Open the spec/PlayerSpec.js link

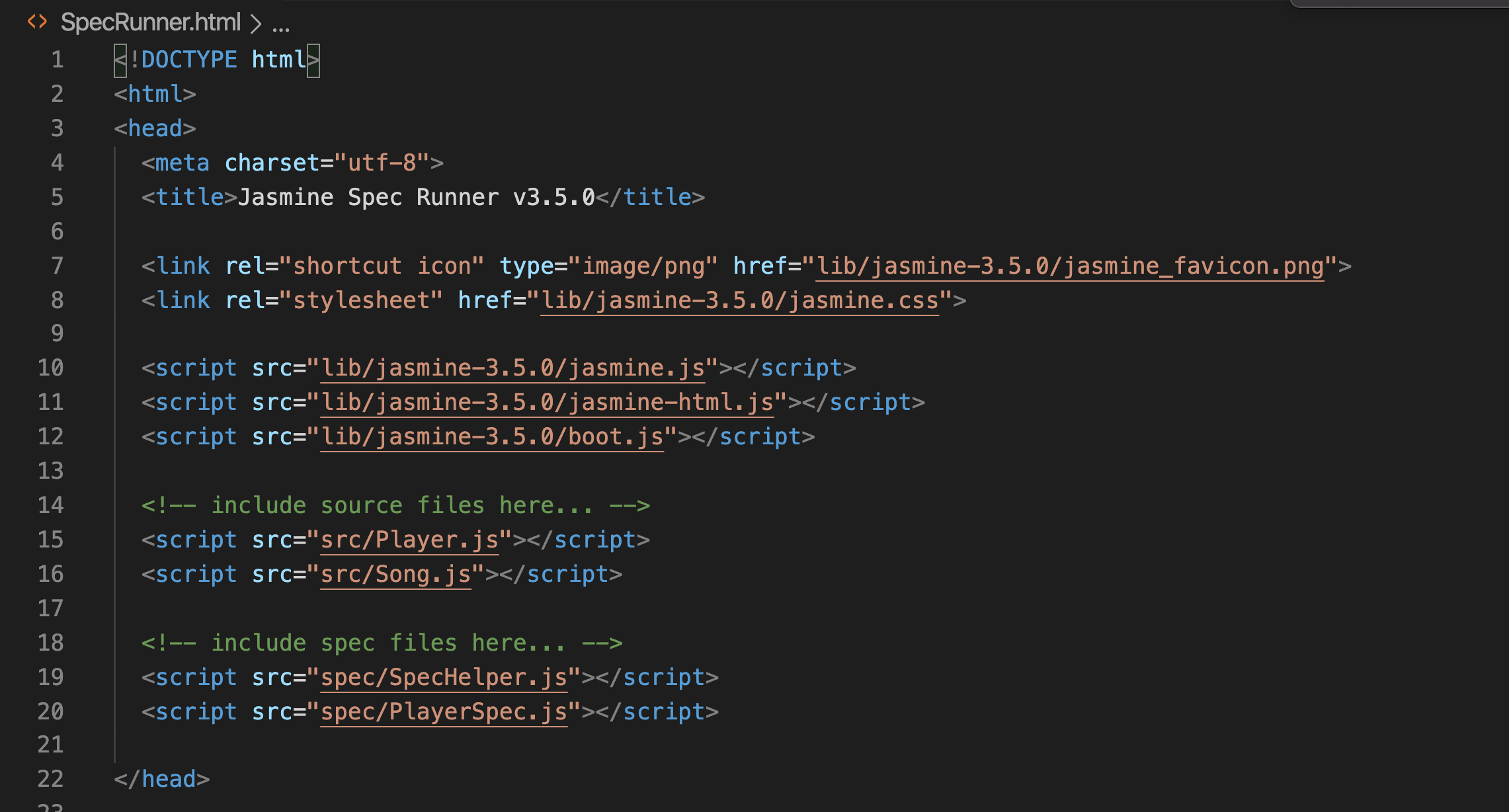[x=444, y=711]
